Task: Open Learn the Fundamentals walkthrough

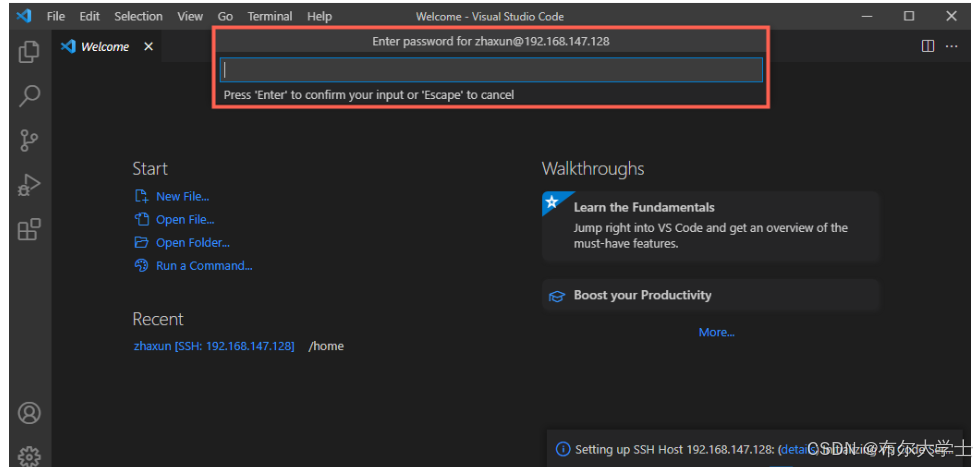Action: pyautogui.click(x=711, y=226)
